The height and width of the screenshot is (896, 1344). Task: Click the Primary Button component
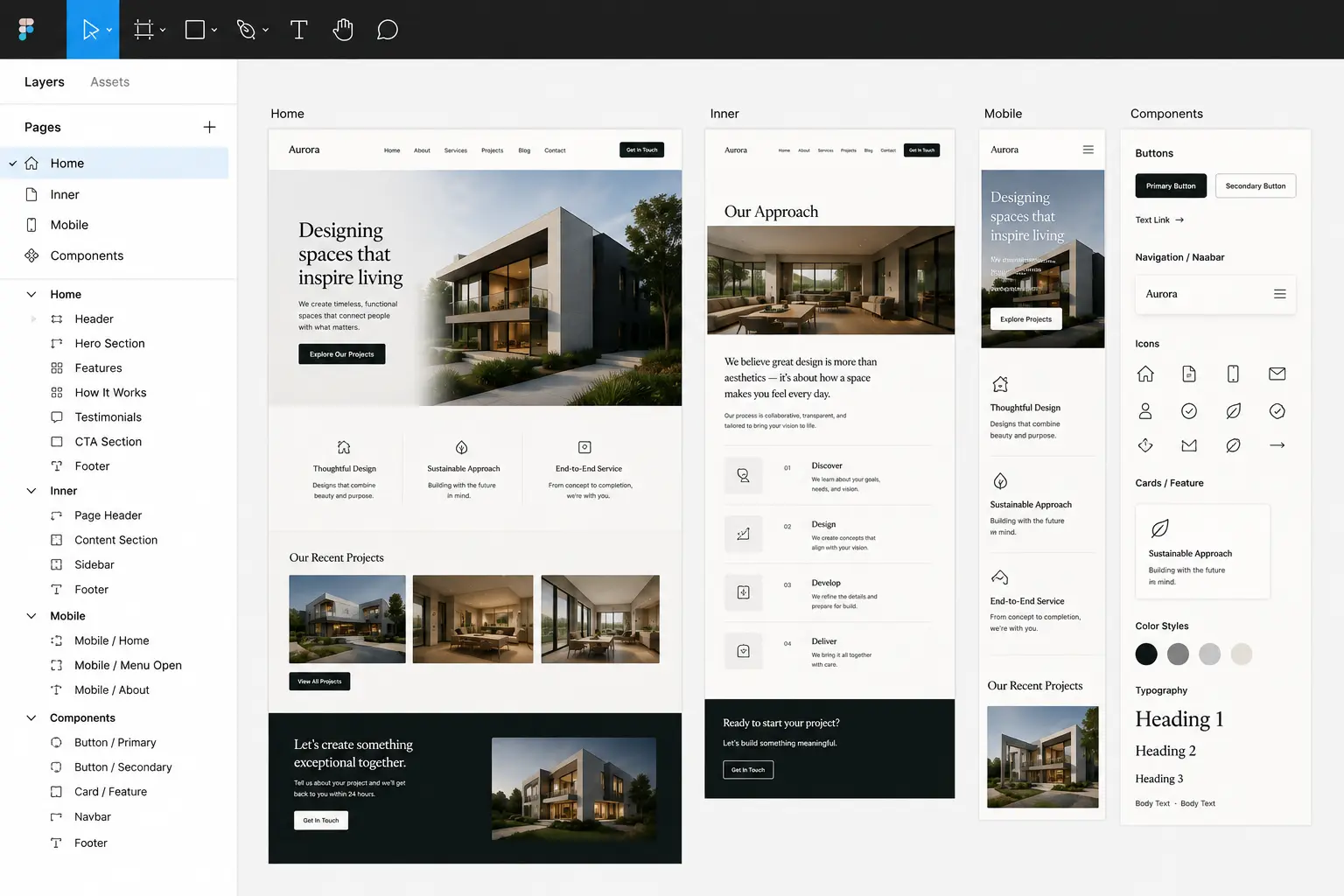pos(1171,185)
